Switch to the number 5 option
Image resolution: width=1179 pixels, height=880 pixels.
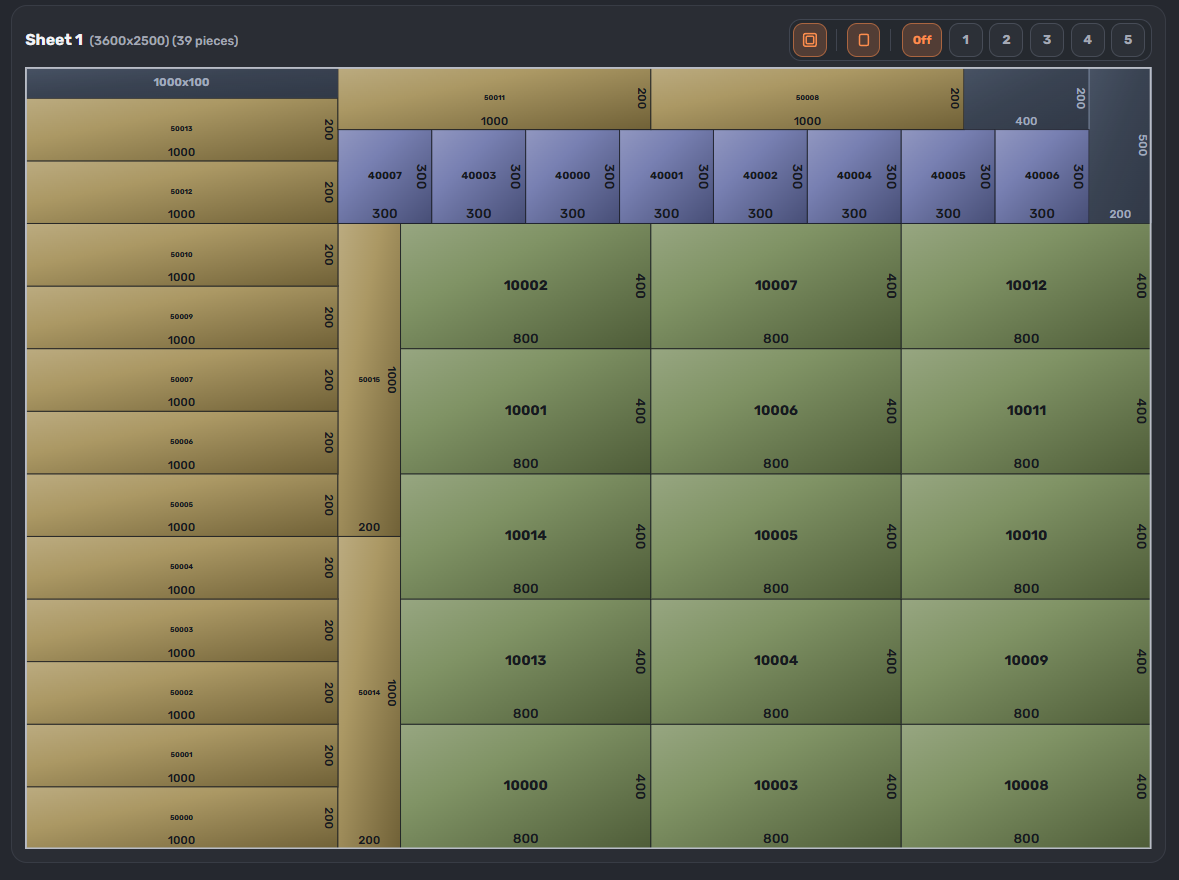coord(1127,40)
